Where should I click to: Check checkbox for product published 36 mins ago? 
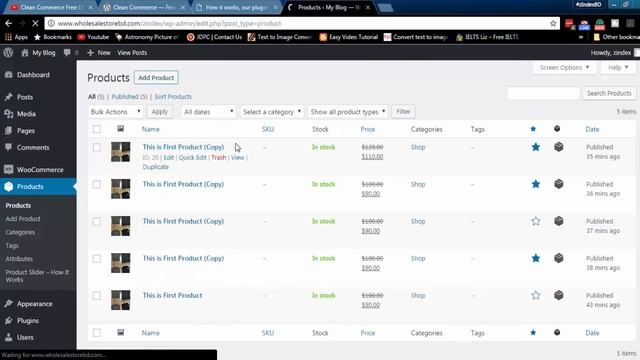(97, 184)
